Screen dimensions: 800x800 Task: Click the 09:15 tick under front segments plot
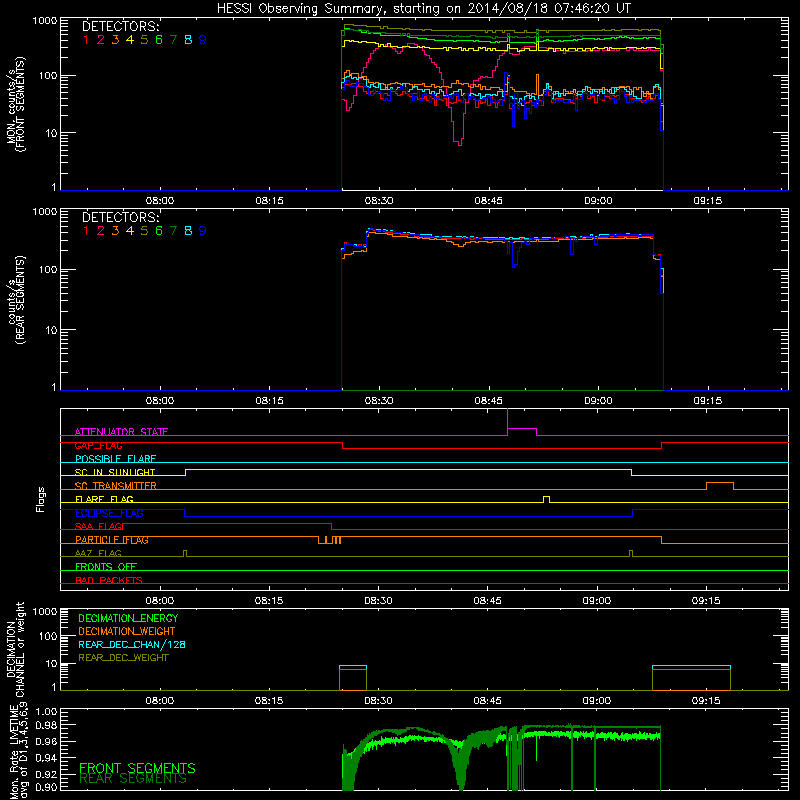tap(708, 201)
